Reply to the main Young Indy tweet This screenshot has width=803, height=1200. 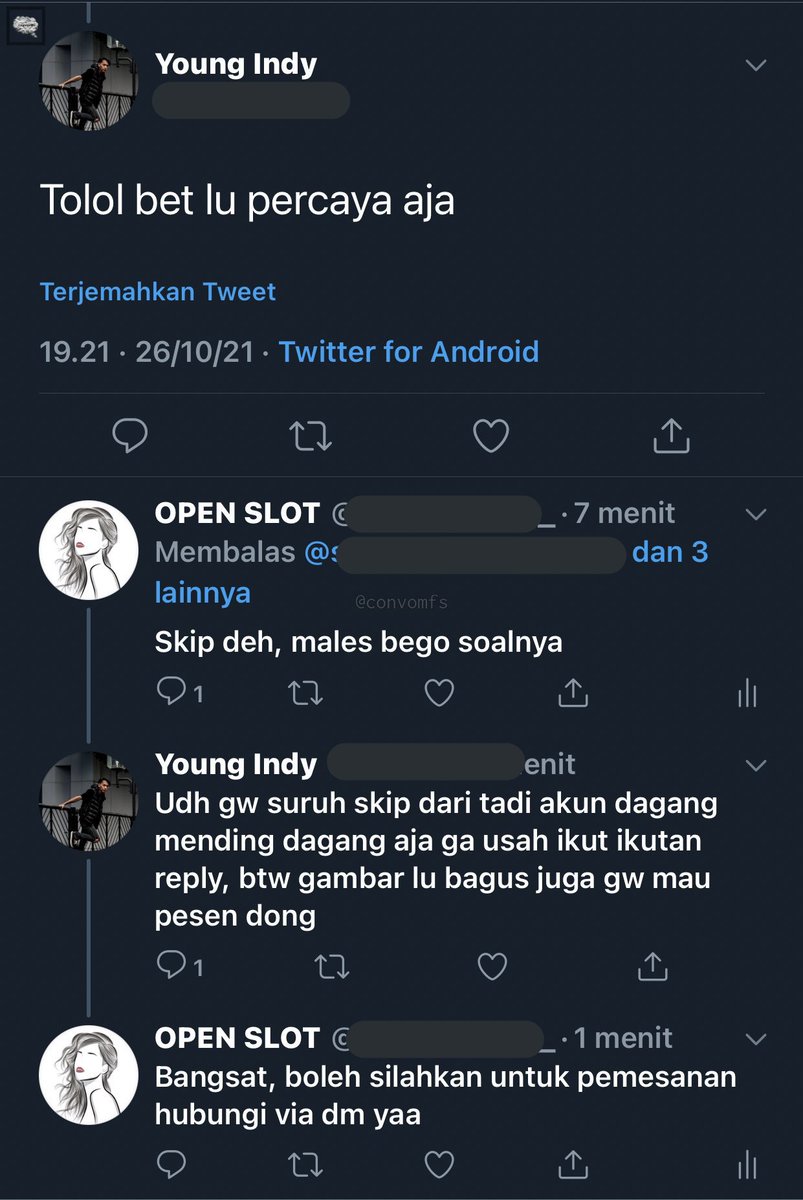pos(130,435)
